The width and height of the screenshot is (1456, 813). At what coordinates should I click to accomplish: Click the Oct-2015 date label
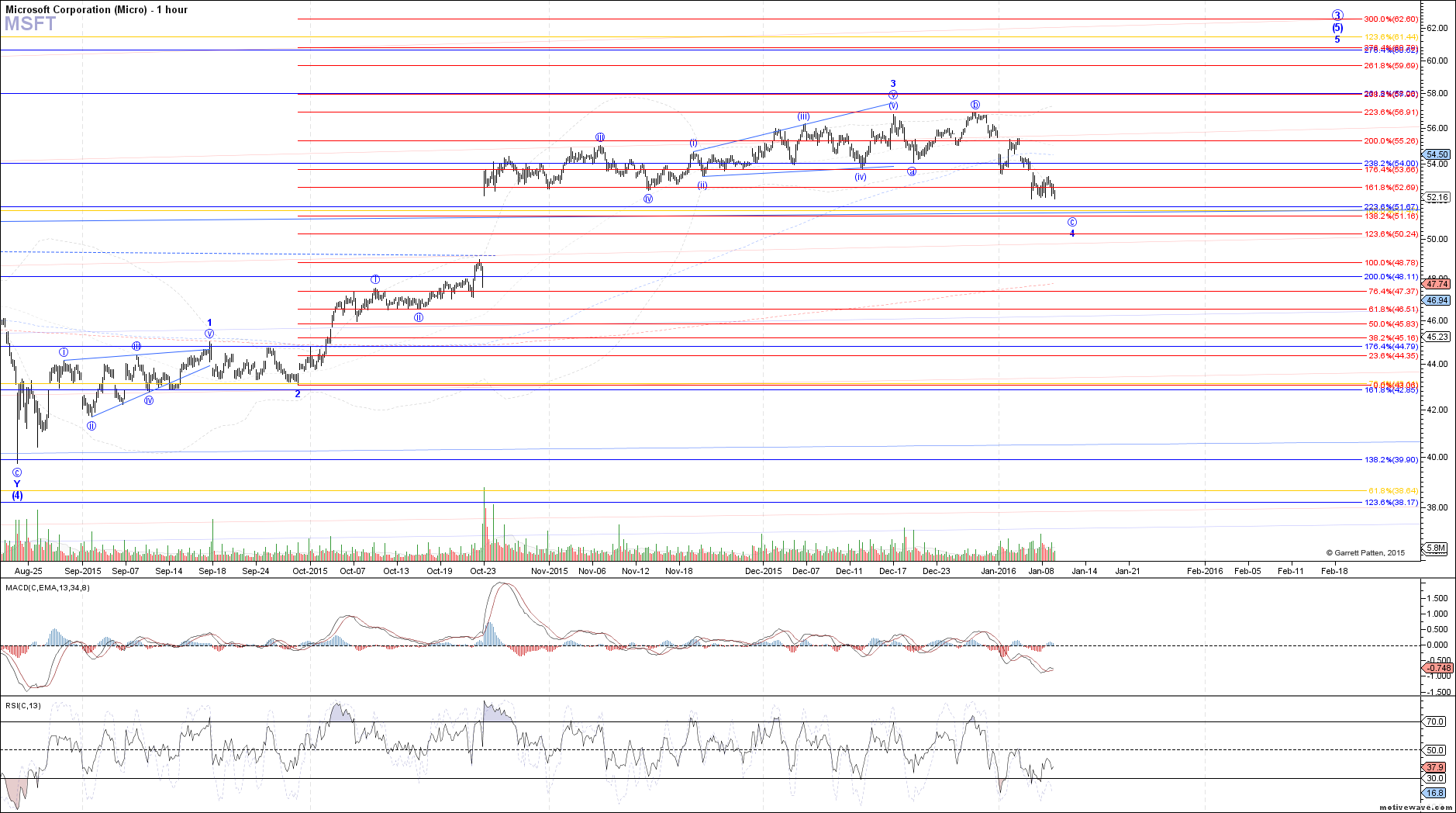(310, 571)
